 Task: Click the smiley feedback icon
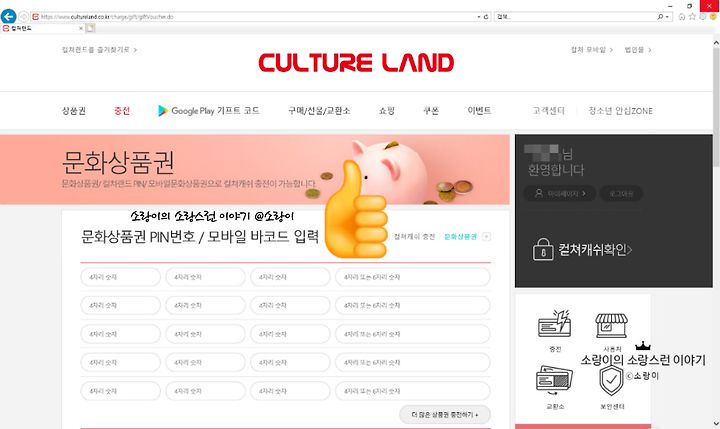(713, 17)
